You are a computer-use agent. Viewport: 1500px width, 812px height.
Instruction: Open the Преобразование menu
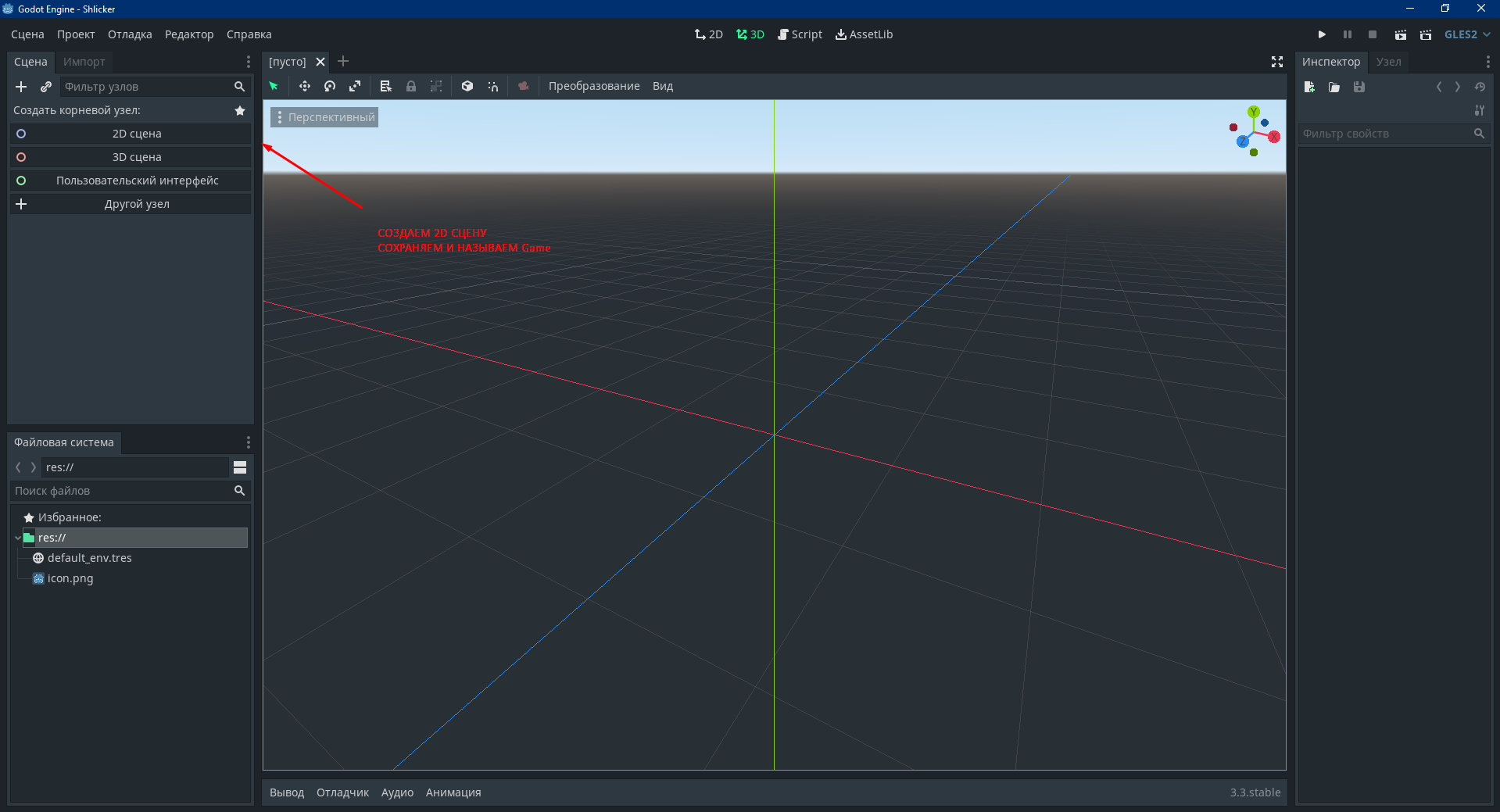pyautogui.click(x=594, y=86)
